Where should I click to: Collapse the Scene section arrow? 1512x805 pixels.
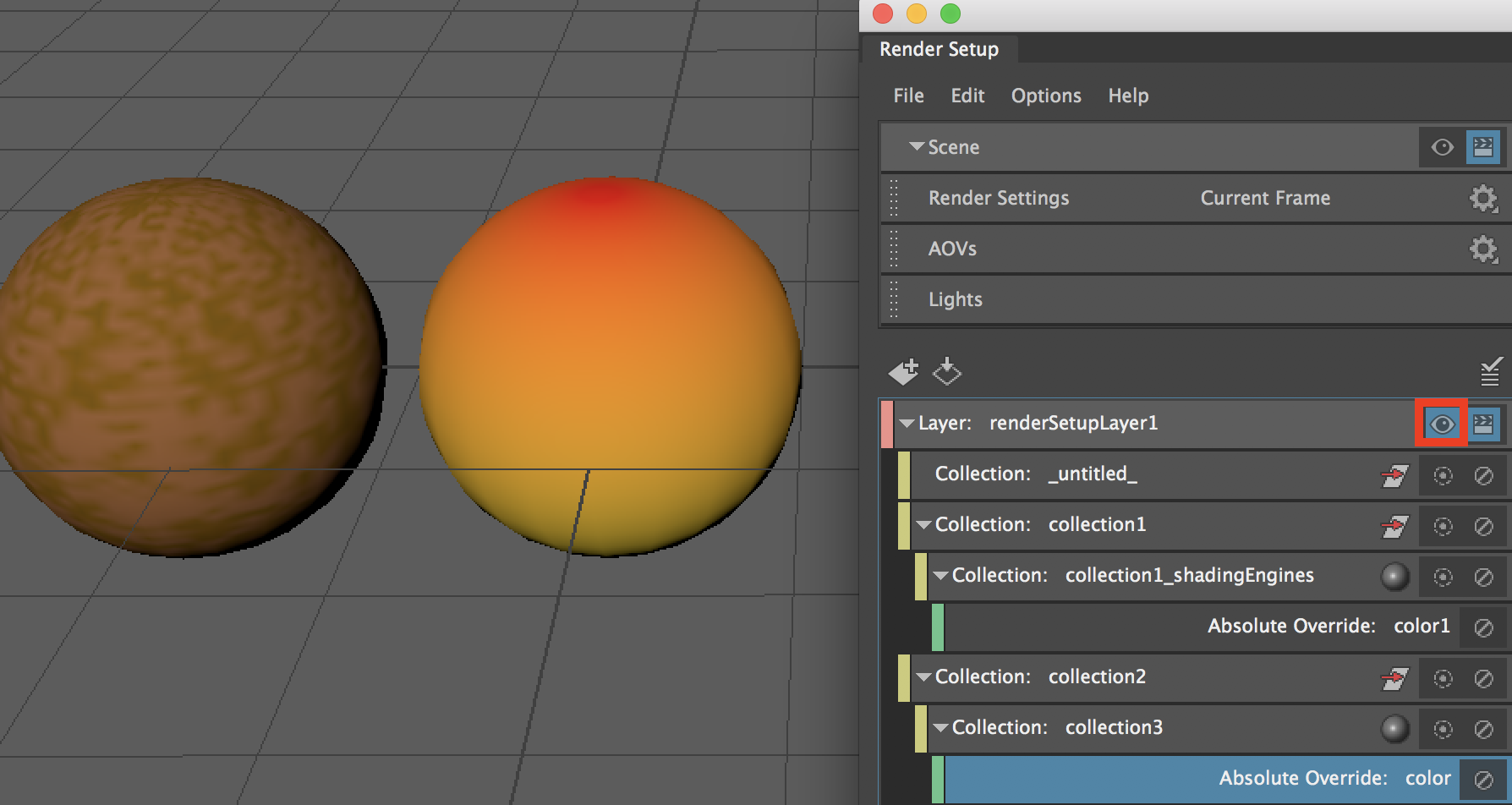point(915,146)
